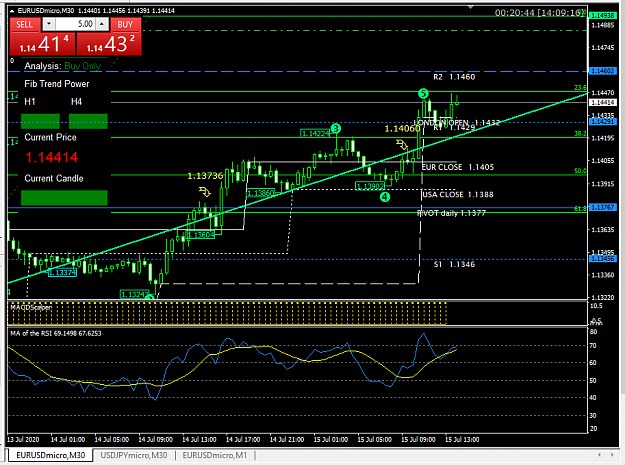
Task: Select the 1.13860 price label
Action: tap(261, 193)
